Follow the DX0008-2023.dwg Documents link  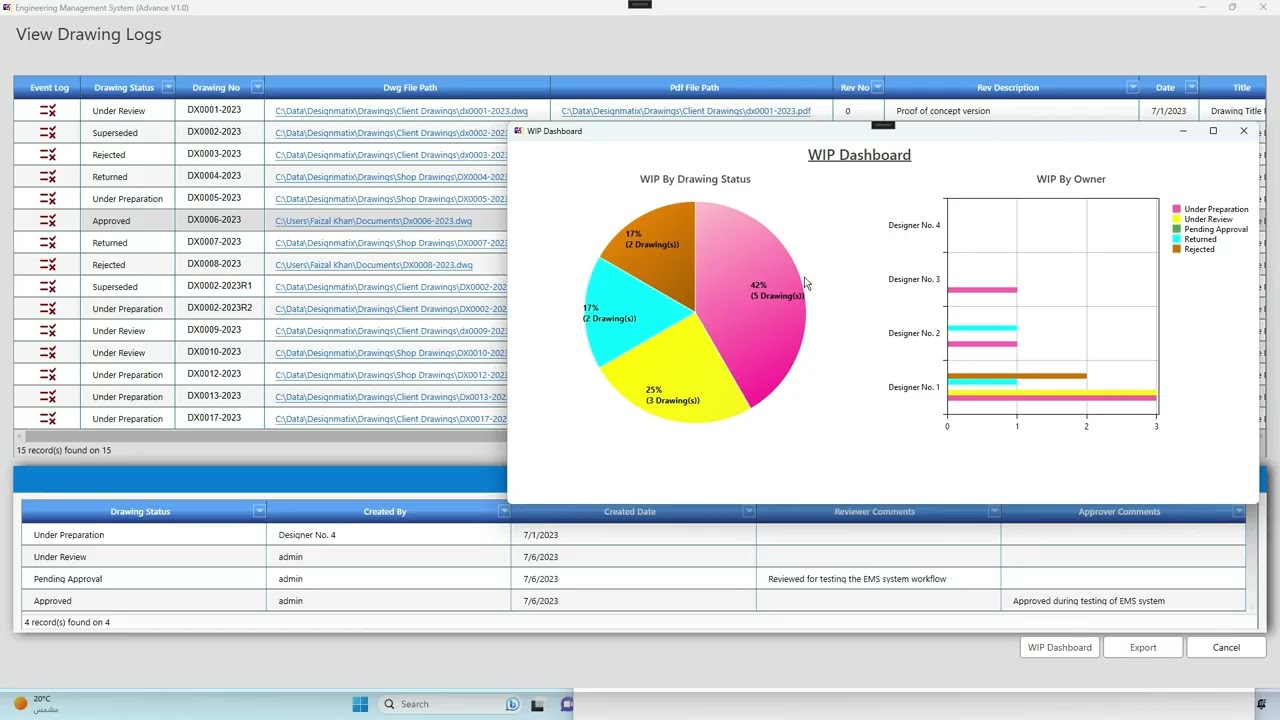tap(374, 265)
